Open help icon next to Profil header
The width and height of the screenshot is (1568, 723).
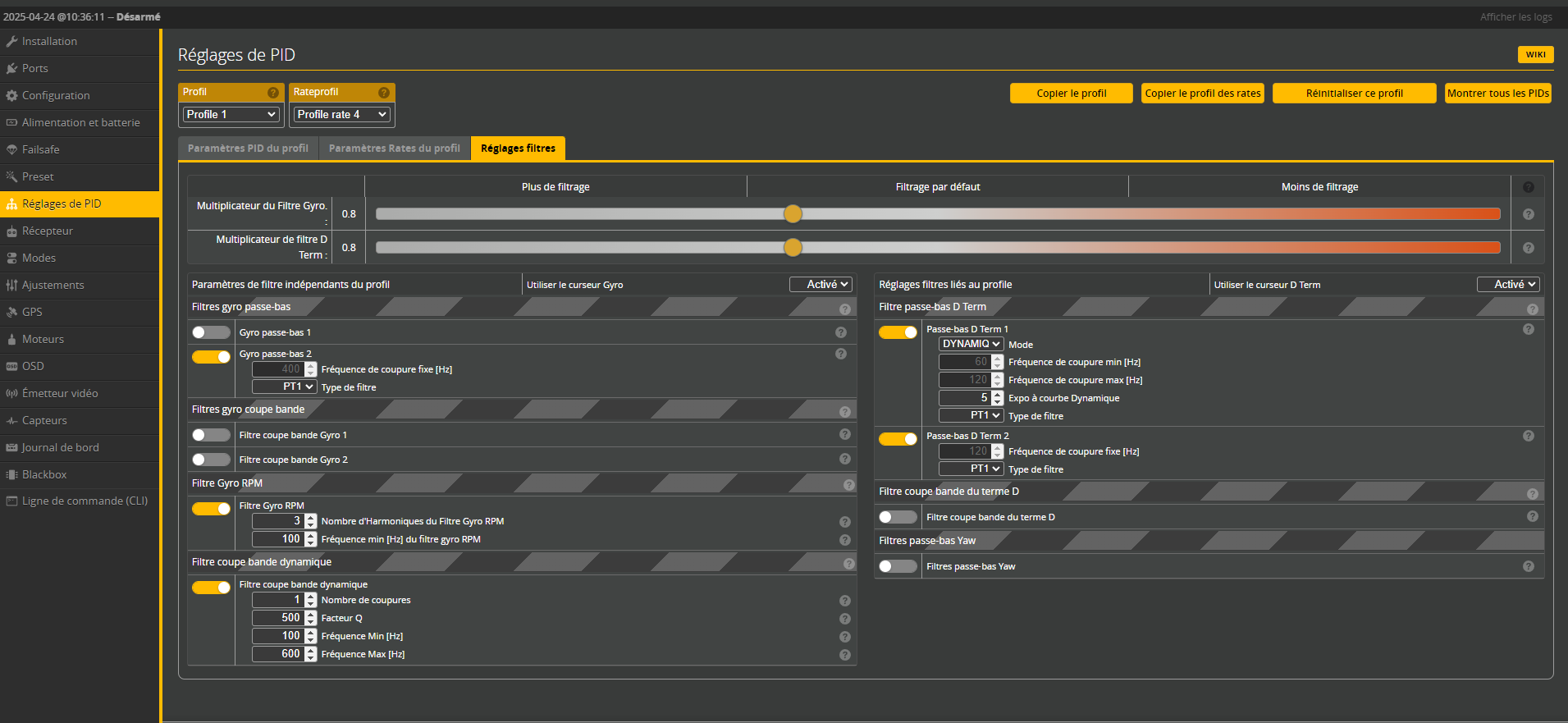pos(273,93)
